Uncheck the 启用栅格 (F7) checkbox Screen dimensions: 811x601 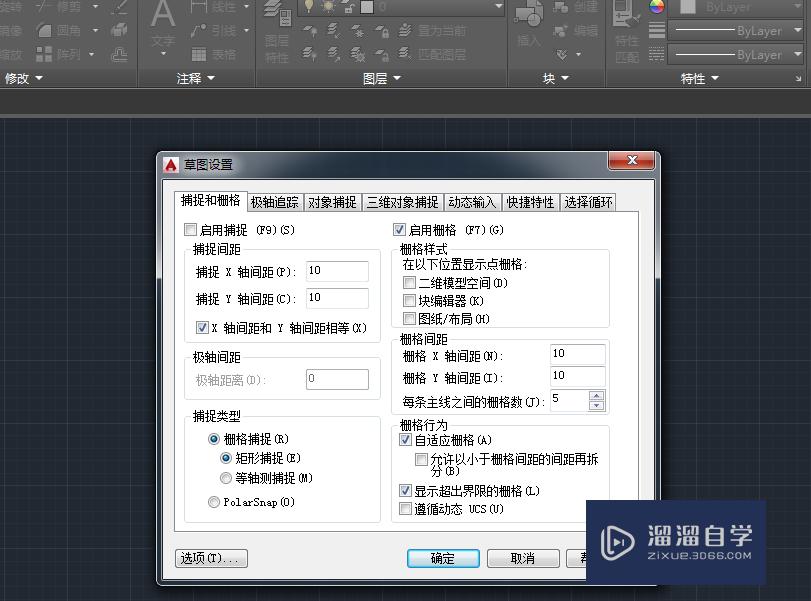[x=399, y=229]
